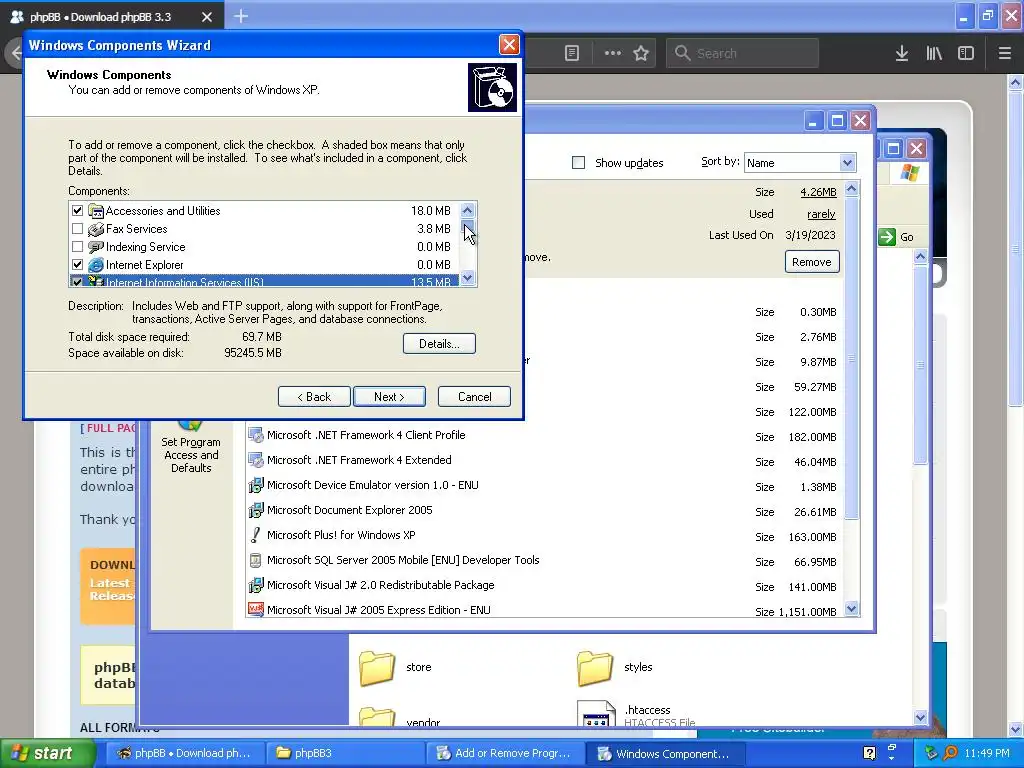The image size is (1024, 768).
Task: Select Microsoft .NET Framework 4 Extended icon
Action: (256, 460)
